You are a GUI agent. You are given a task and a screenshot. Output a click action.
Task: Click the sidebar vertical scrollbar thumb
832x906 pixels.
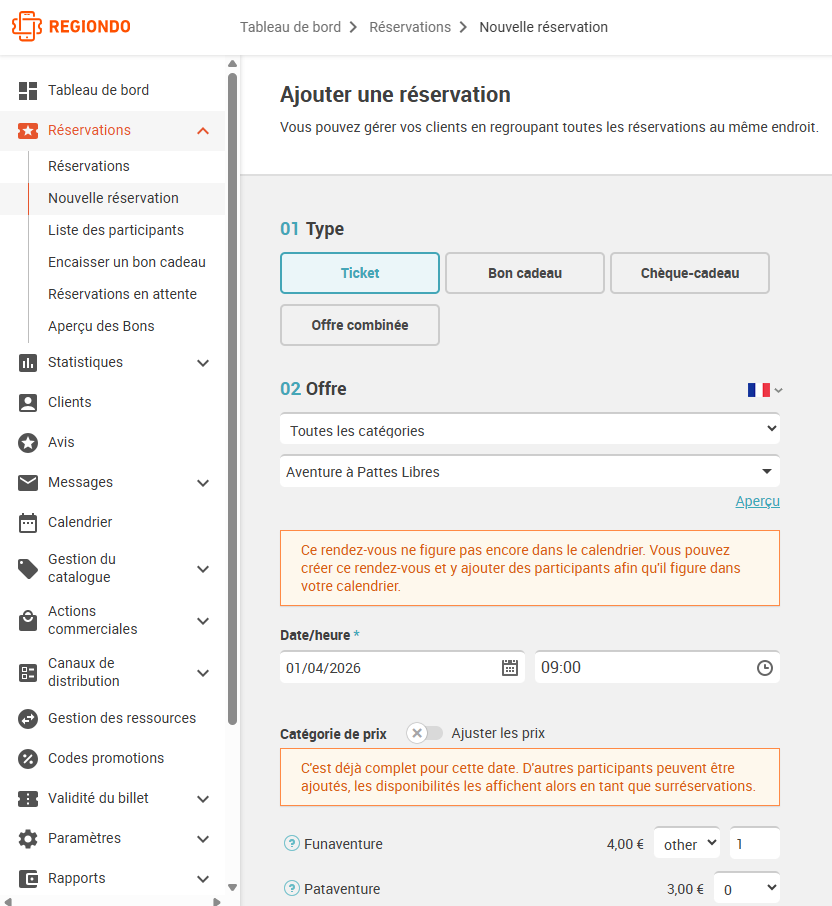point(232,399)
